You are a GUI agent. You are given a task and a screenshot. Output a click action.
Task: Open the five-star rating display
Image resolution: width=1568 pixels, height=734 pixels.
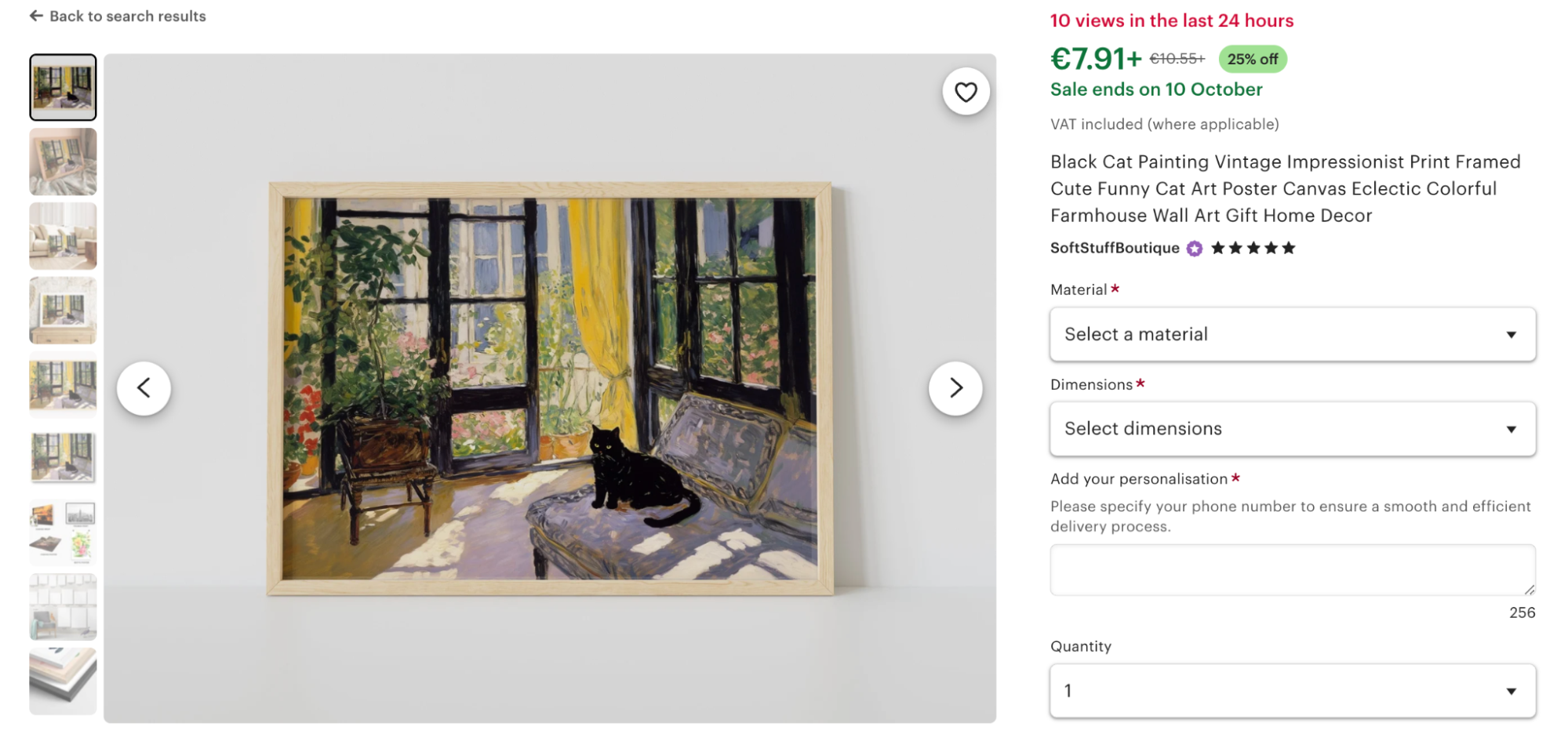1253,247
